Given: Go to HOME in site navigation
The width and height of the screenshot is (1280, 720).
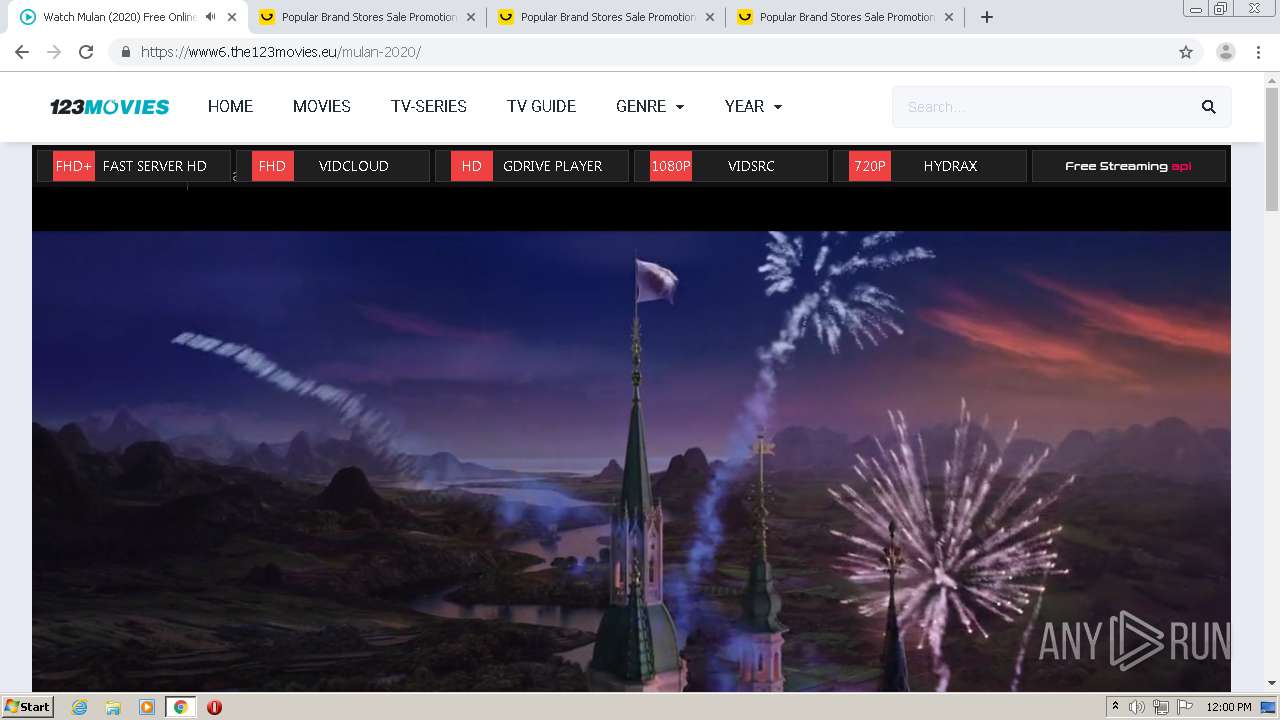Looking at the screenshot, I should 230,106.
